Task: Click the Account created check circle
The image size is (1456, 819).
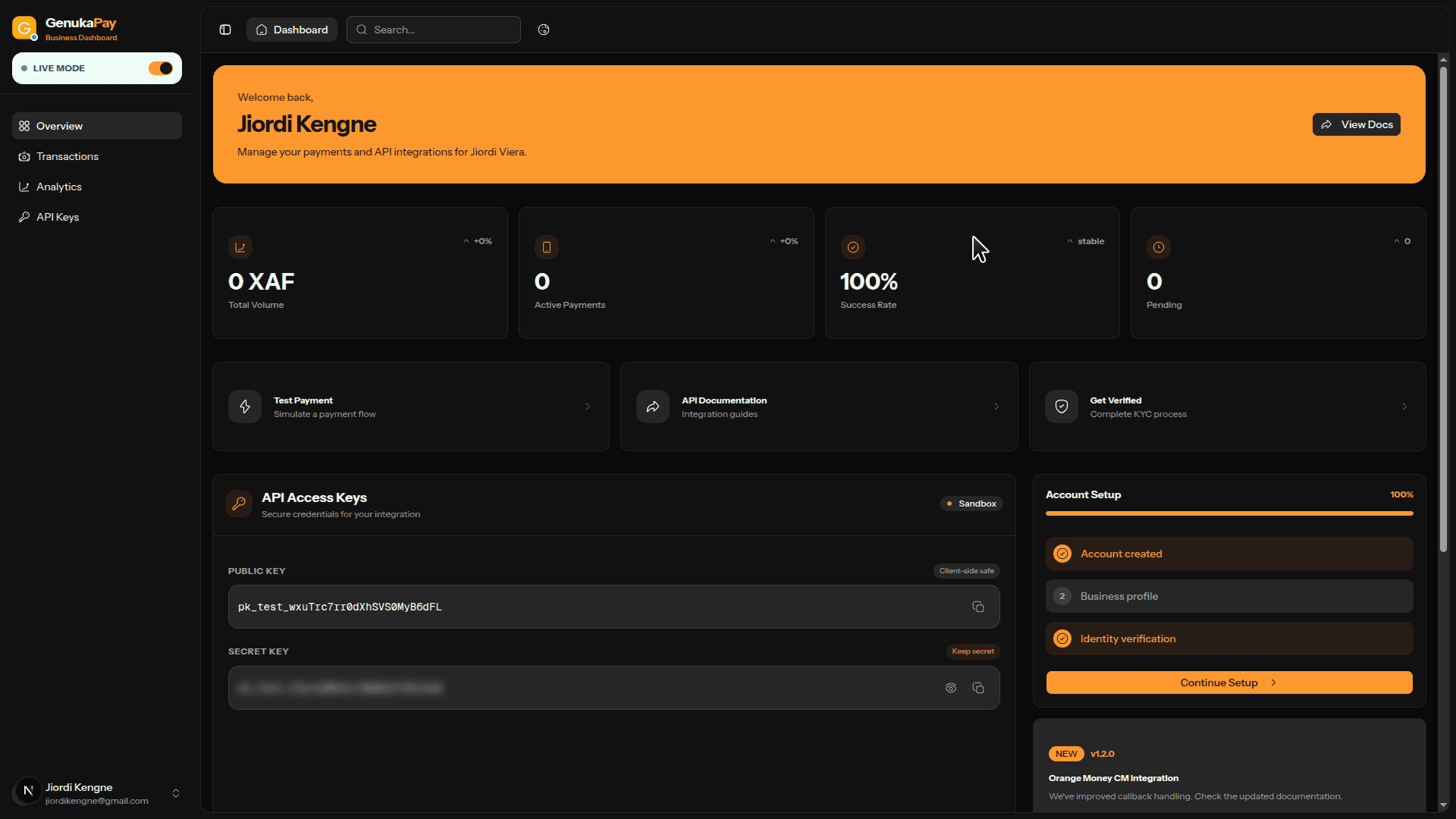Action: [1062, 554]
